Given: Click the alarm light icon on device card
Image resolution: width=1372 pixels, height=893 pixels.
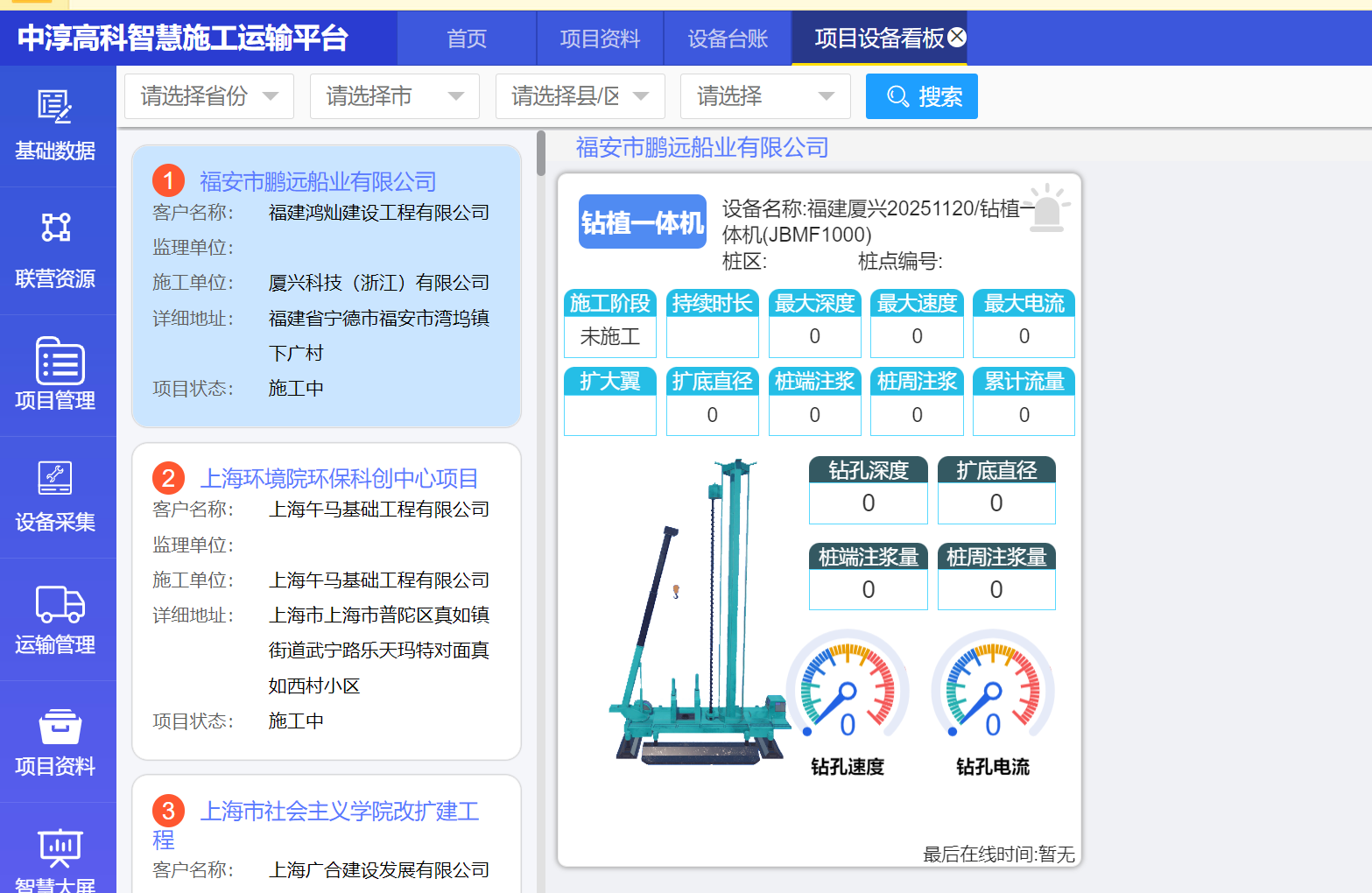Looking at the screenshot, I should (x=1046, y=208).
